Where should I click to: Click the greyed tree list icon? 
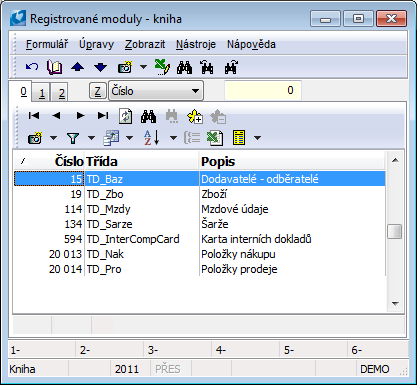pos(192,138)
